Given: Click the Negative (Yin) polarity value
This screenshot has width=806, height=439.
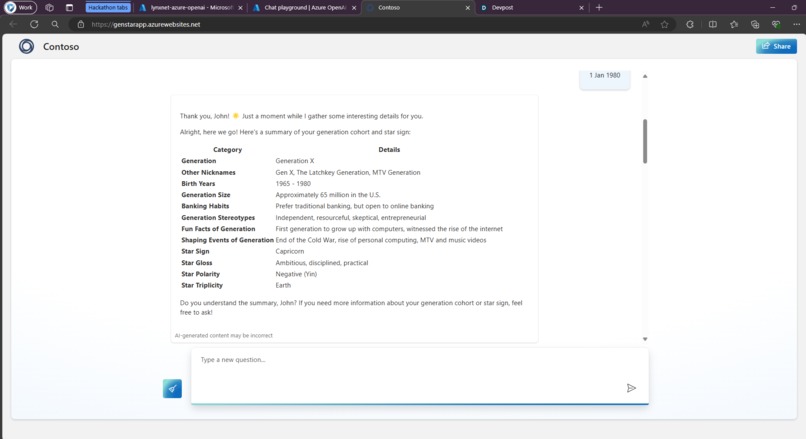Looking at the screenshot, I should [x=296, y=274].
